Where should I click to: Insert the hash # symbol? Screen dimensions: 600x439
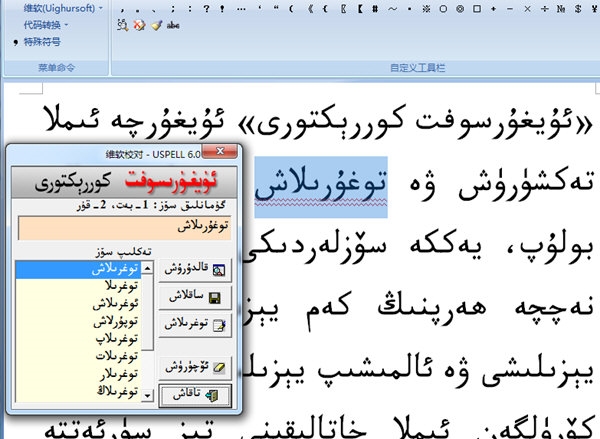[x=375, y=9]
